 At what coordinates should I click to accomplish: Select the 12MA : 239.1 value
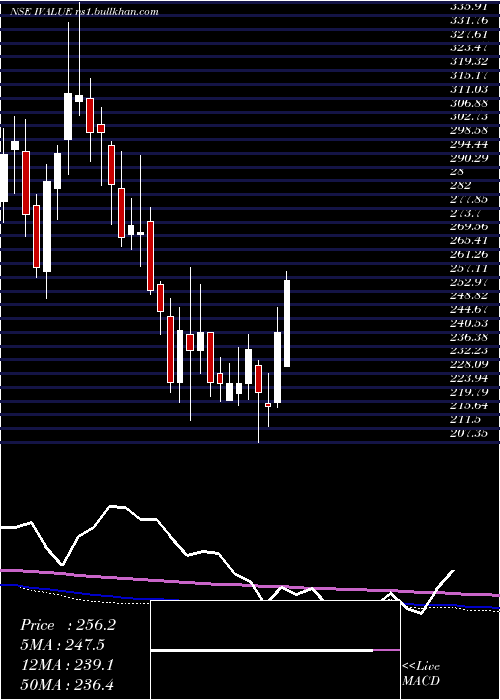tap(66, 666)
